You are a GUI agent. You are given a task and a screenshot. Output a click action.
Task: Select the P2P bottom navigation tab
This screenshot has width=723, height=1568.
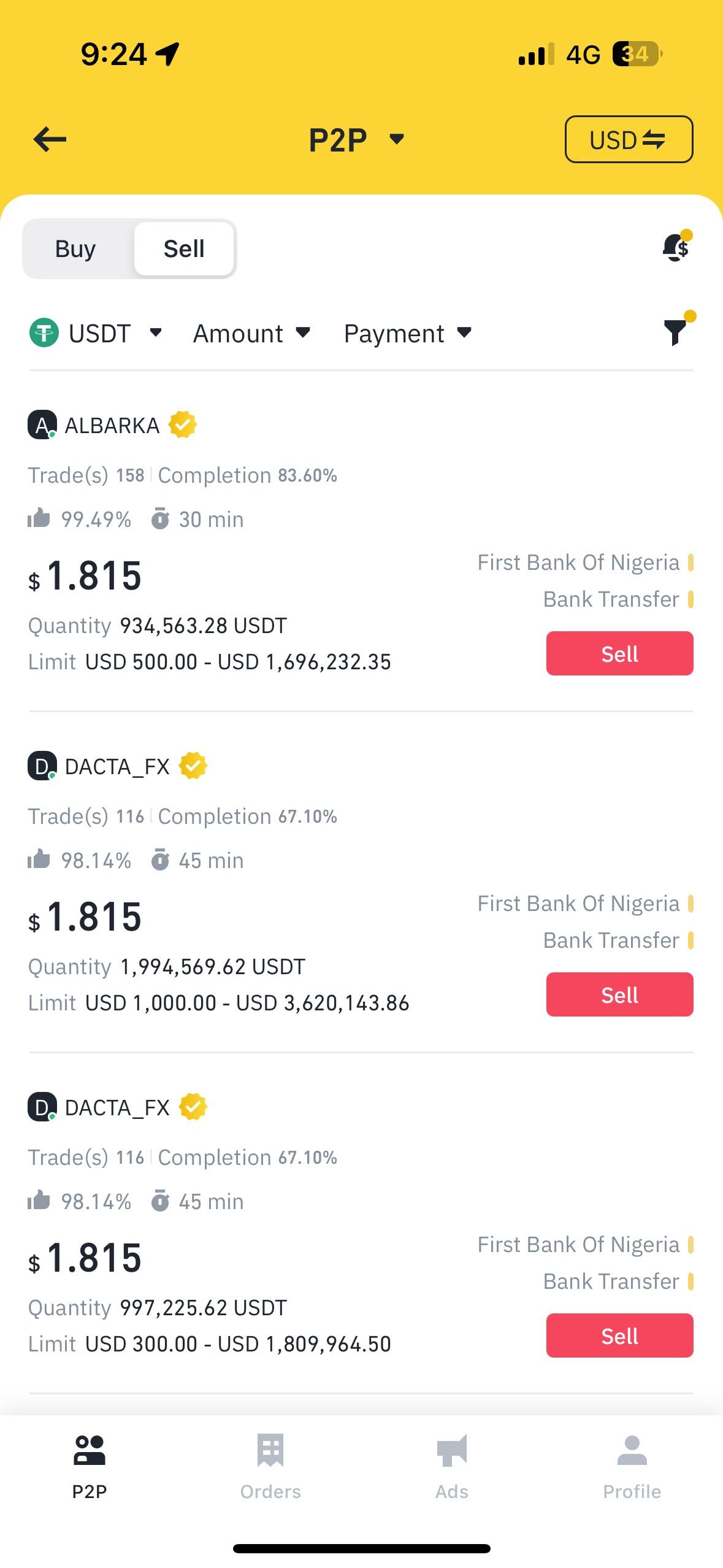coord(90,1463)
